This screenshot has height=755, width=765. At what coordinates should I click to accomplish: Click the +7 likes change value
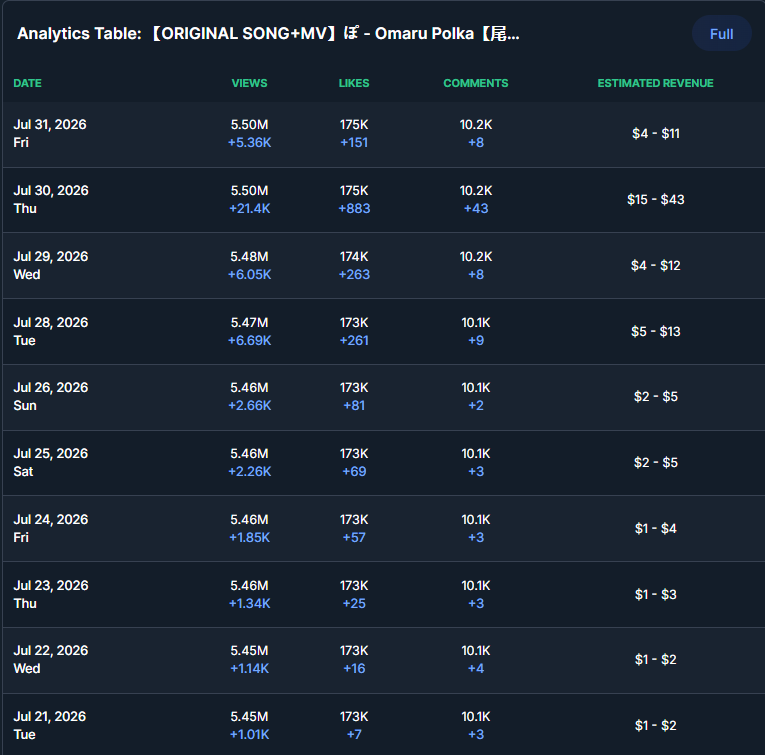coord(354,735)
